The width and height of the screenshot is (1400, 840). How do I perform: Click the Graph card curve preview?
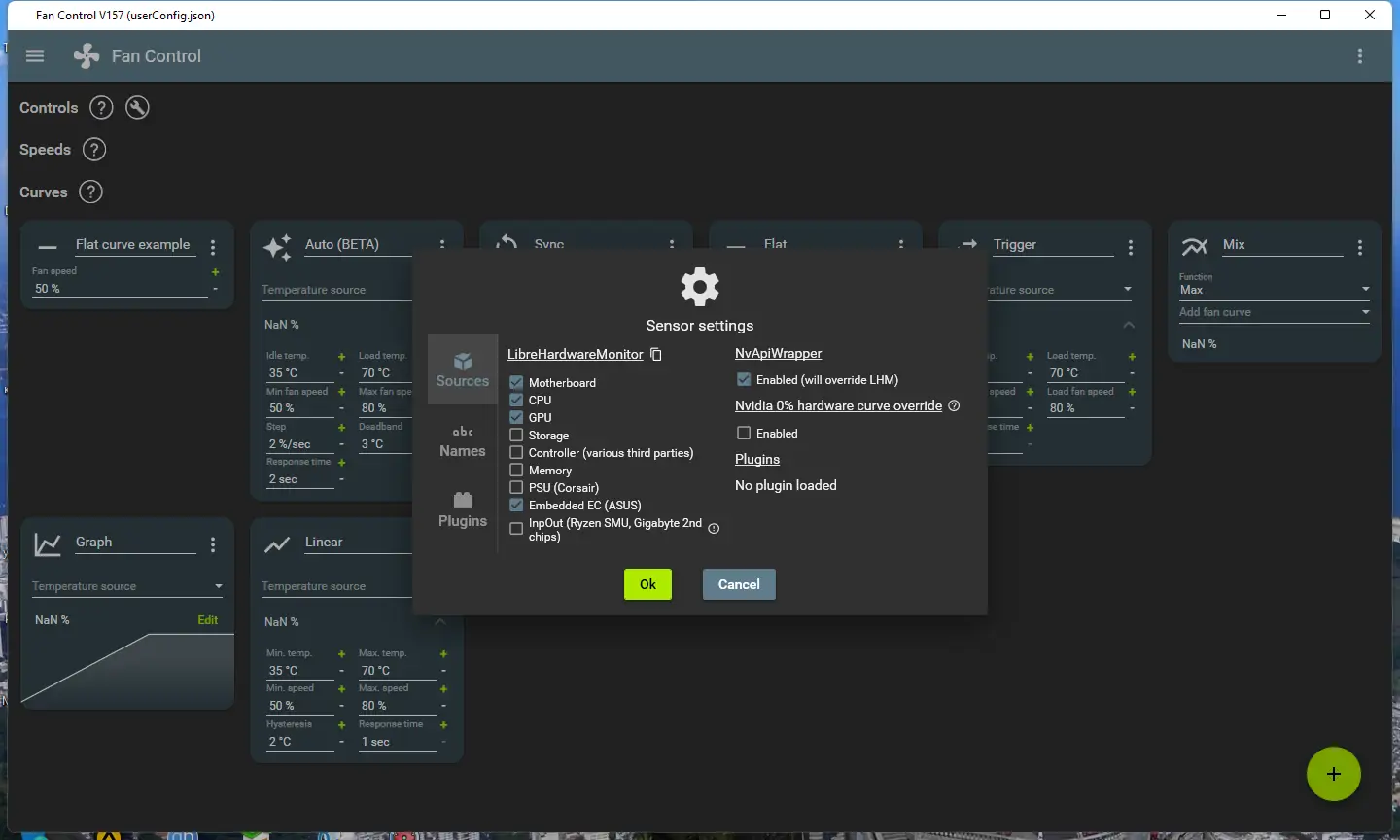point(127,669)
